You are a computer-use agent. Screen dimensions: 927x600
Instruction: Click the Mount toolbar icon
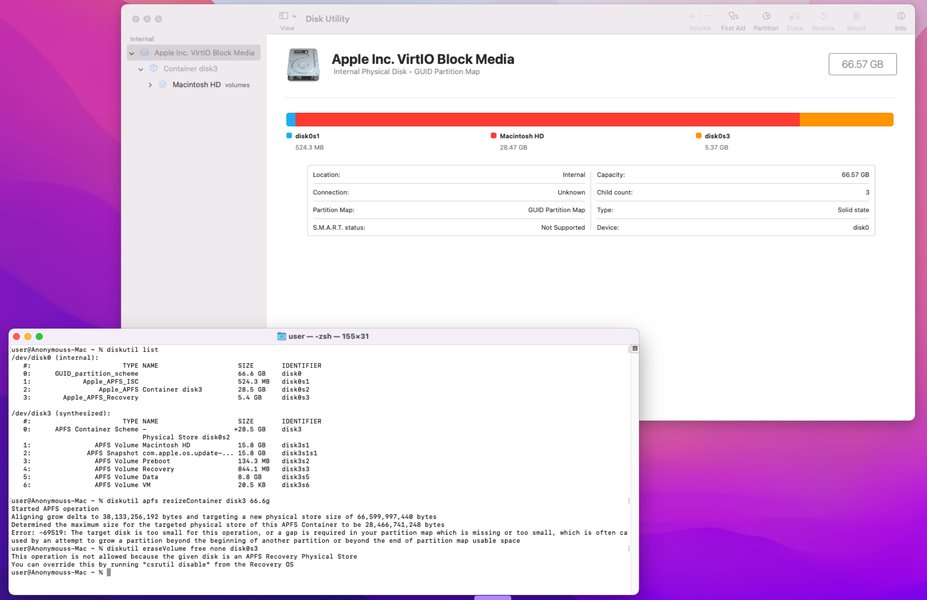tap(856, 16)
